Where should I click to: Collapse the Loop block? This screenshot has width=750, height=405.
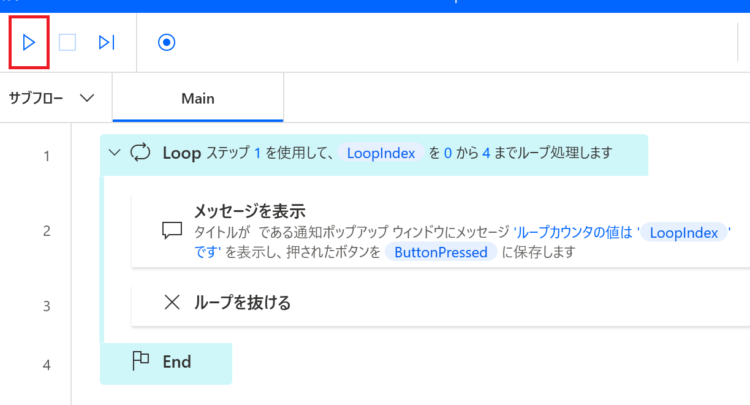tap(114, 153)
